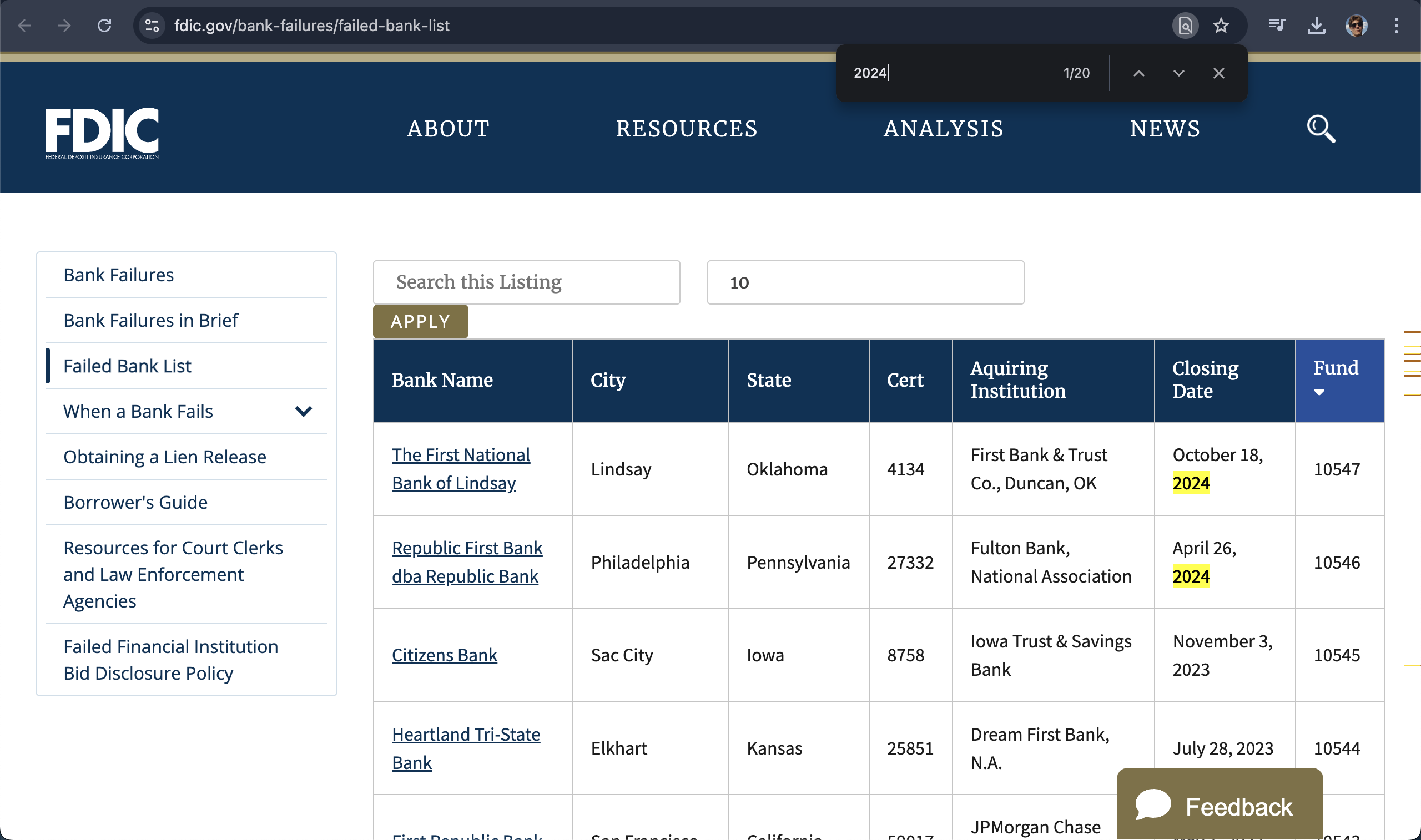Open browser downloads
Image resolution: width=1421 pixels, height=840 pixels.
point(1316,26)
